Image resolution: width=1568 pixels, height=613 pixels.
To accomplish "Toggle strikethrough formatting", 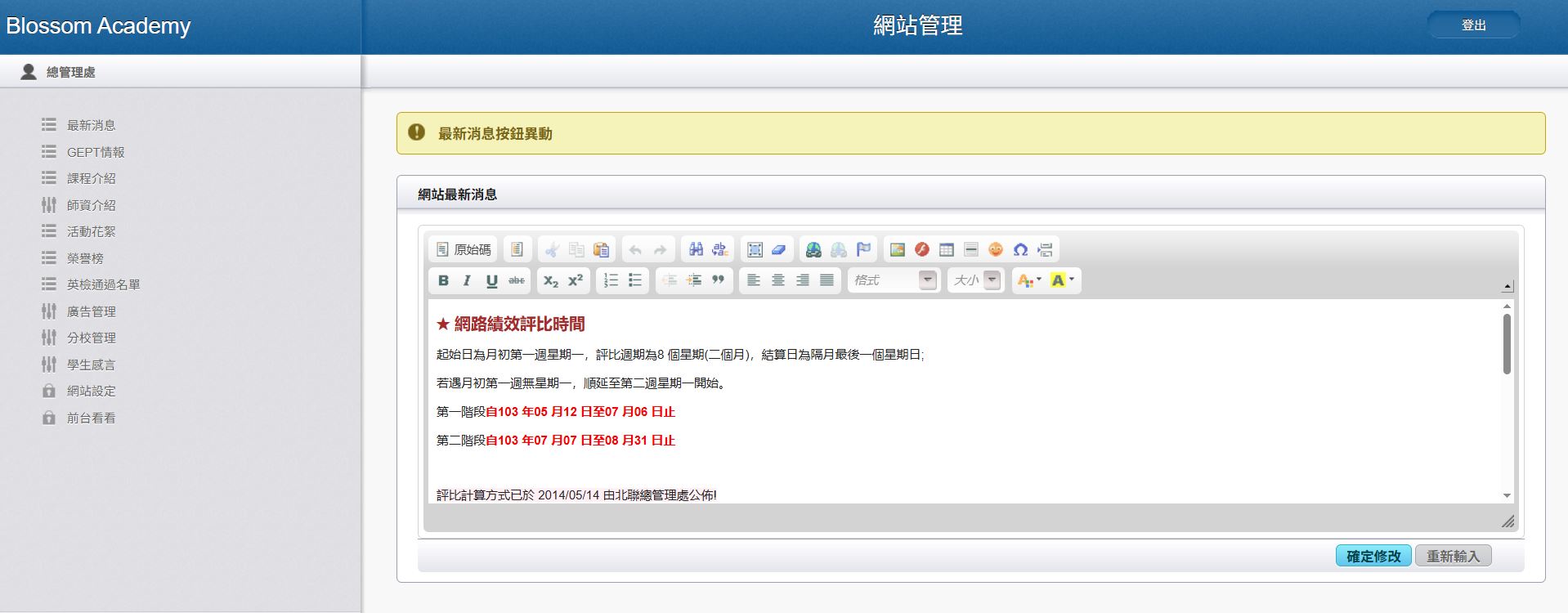I will 517,280.
